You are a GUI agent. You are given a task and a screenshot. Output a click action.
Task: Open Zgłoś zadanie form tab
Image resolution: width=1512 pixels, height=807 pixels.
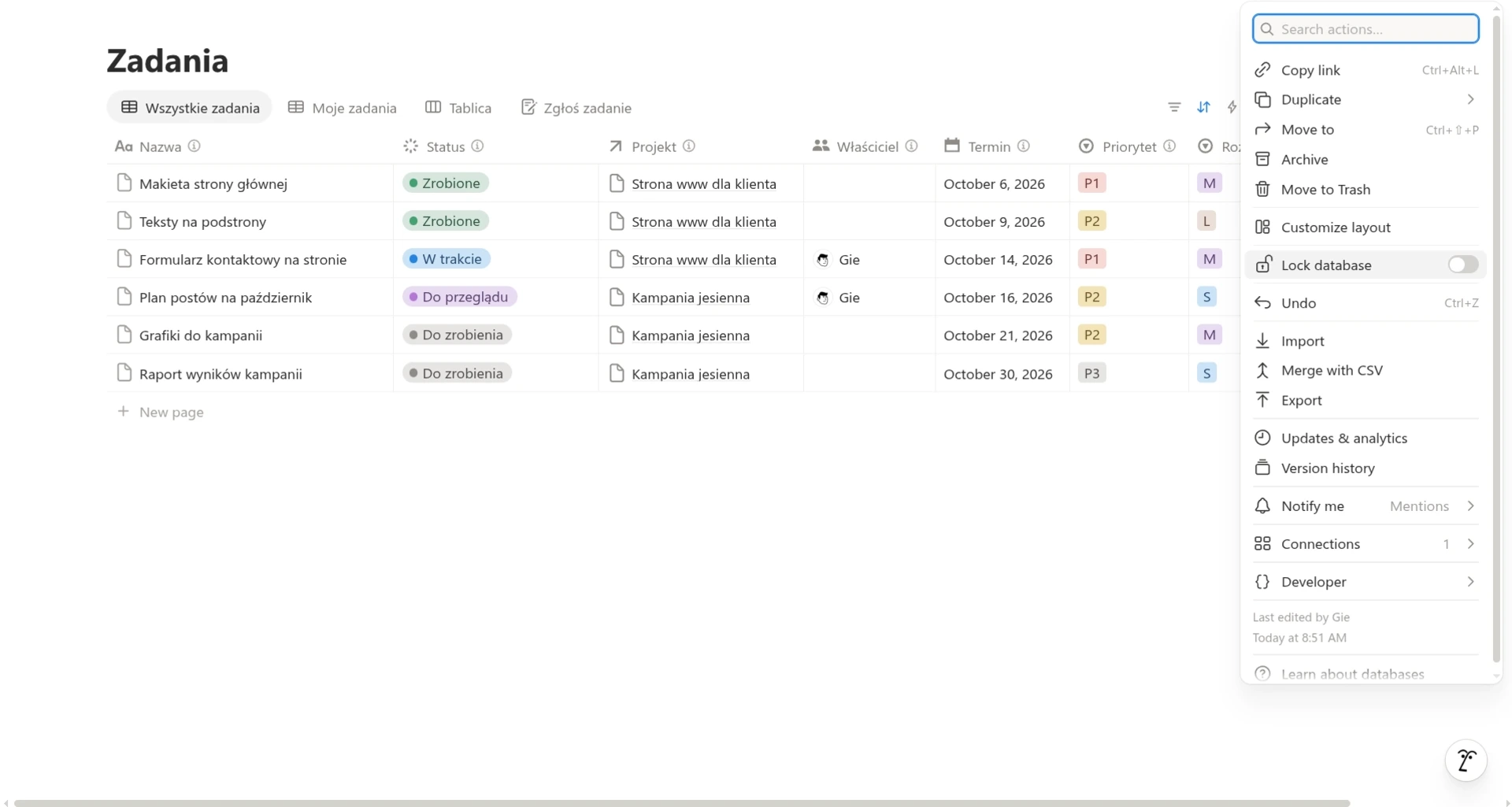(x=576, y=108)
